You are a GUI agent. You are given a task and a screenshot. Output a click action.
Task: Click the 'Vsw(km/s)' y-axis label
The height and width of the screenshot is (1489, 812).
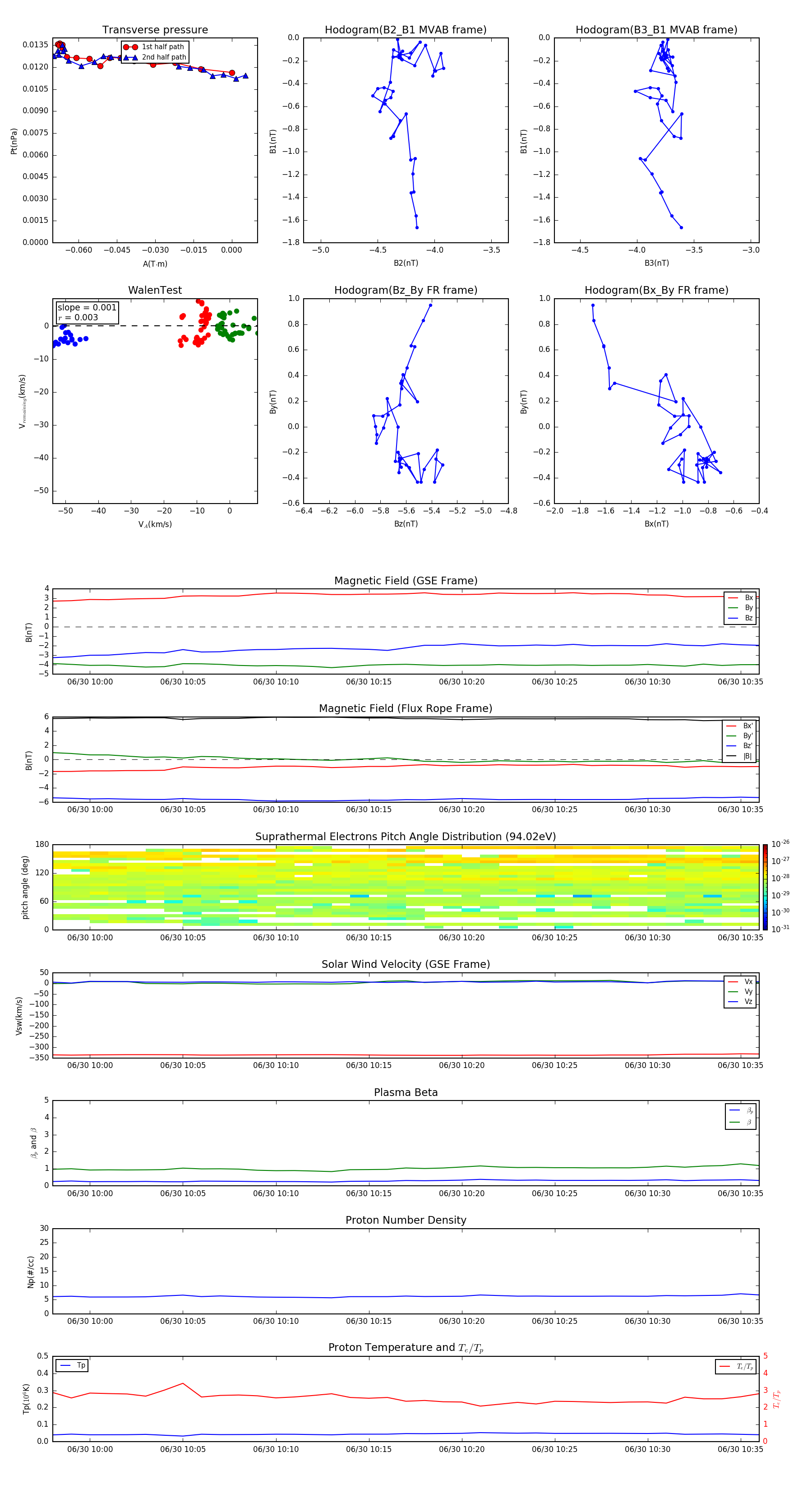pos(19,1016)
